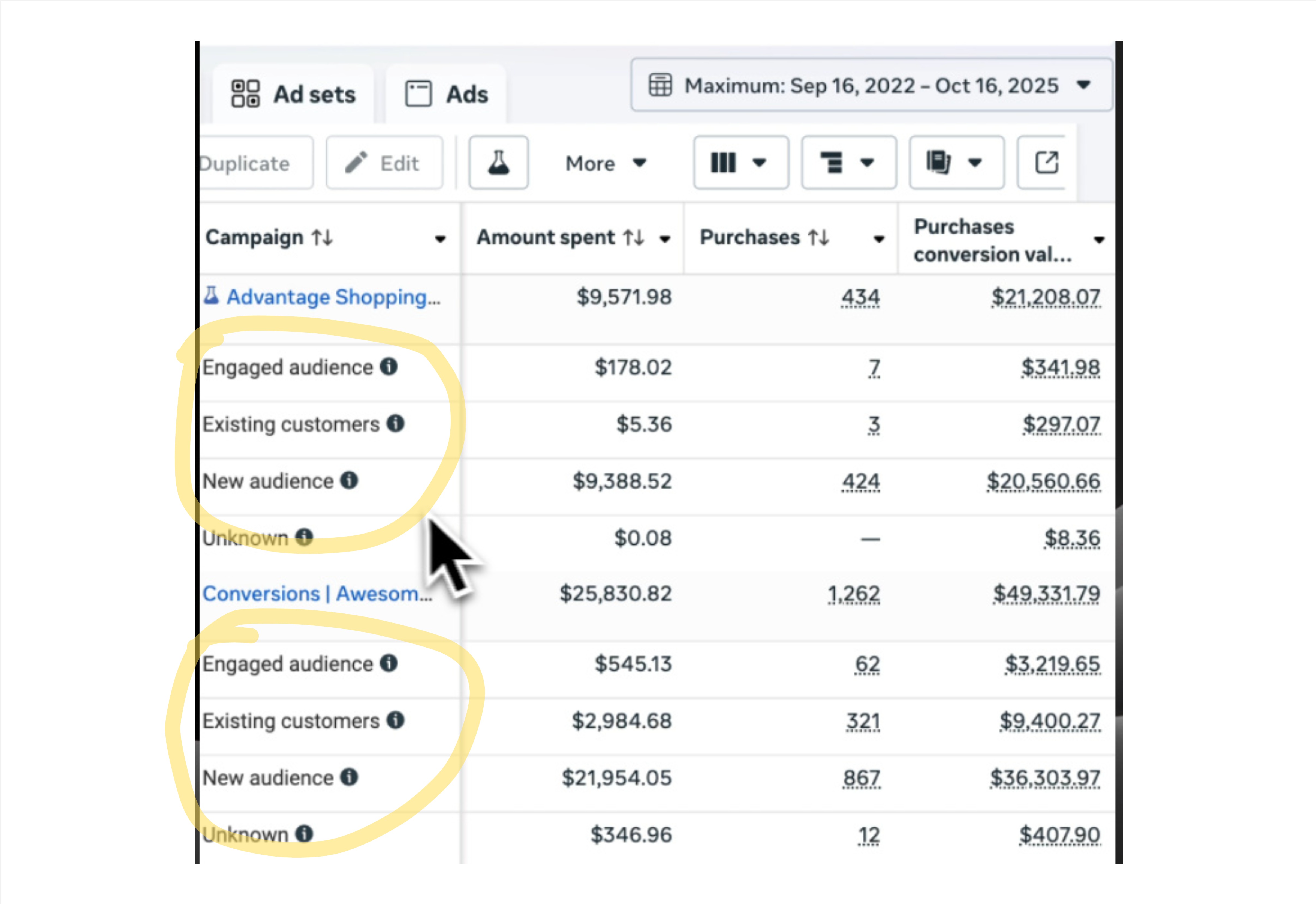Click info icon beside first New audience

[x=349, y=480]
